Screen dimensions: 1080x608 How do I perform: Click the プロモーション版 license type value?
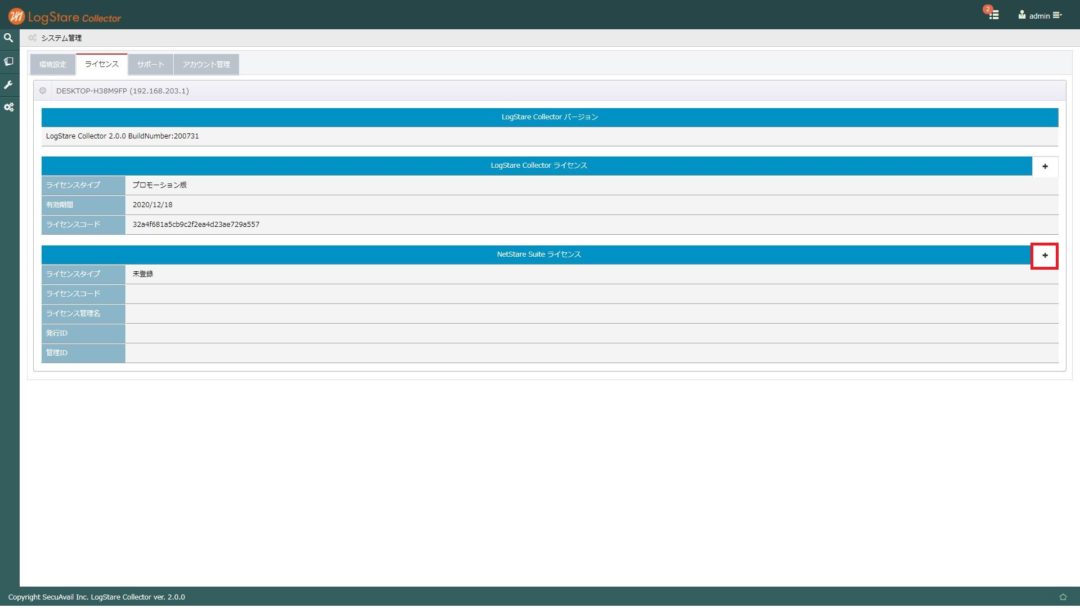coord(160,185)
